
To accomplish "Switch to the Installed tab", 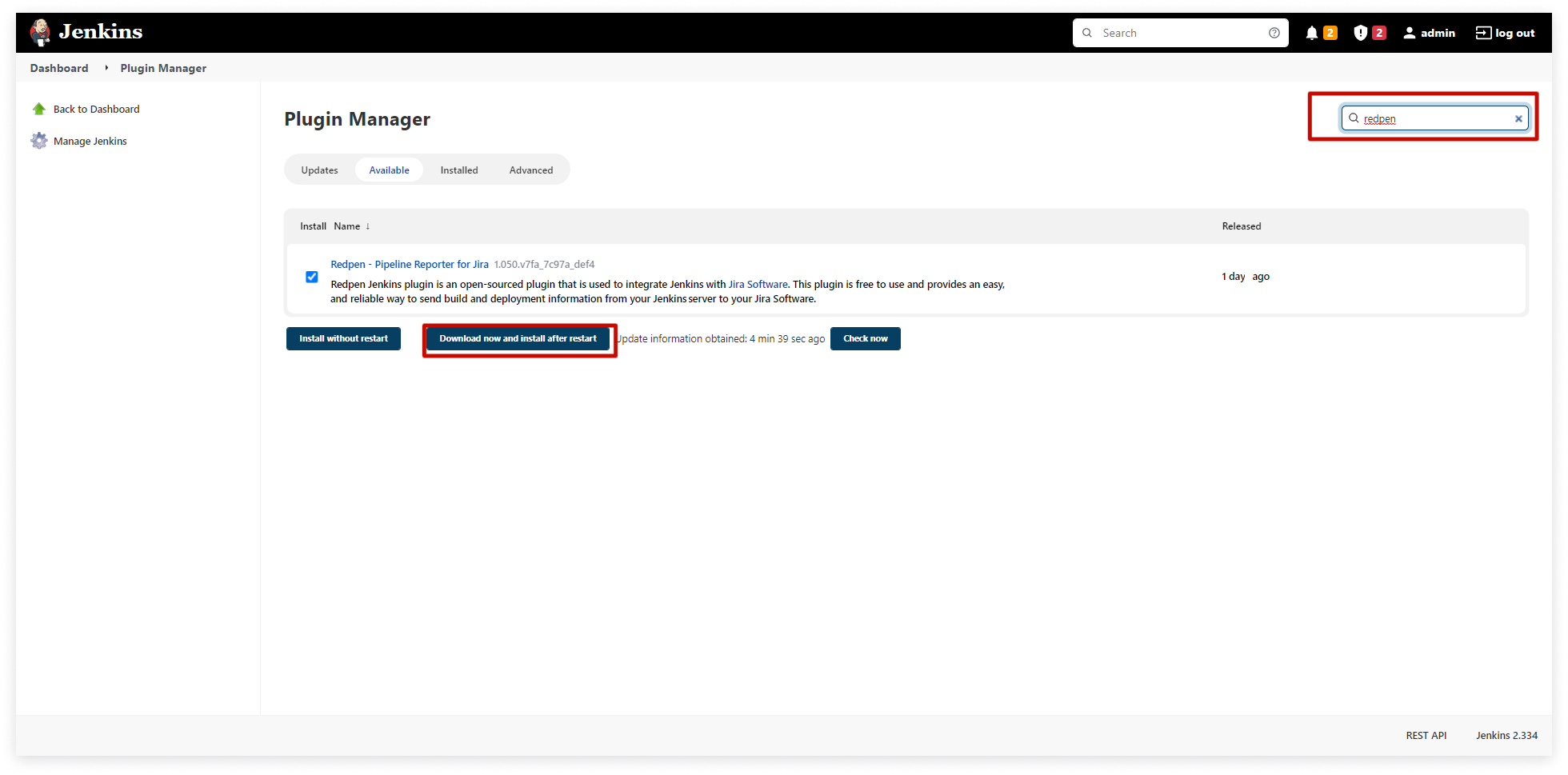I will 459,170.
